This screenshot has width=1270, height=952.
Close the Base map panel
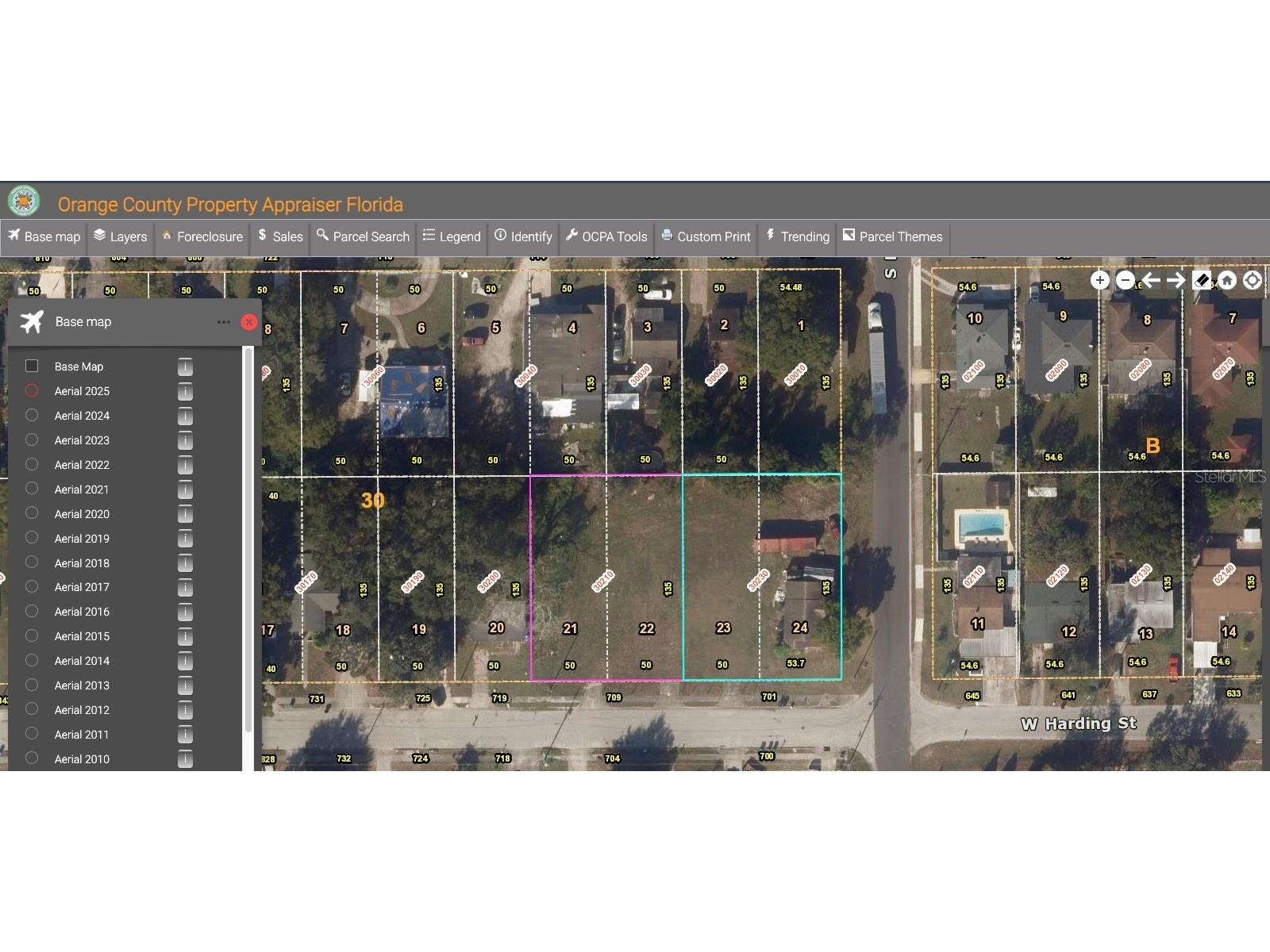tap(249, 322)
